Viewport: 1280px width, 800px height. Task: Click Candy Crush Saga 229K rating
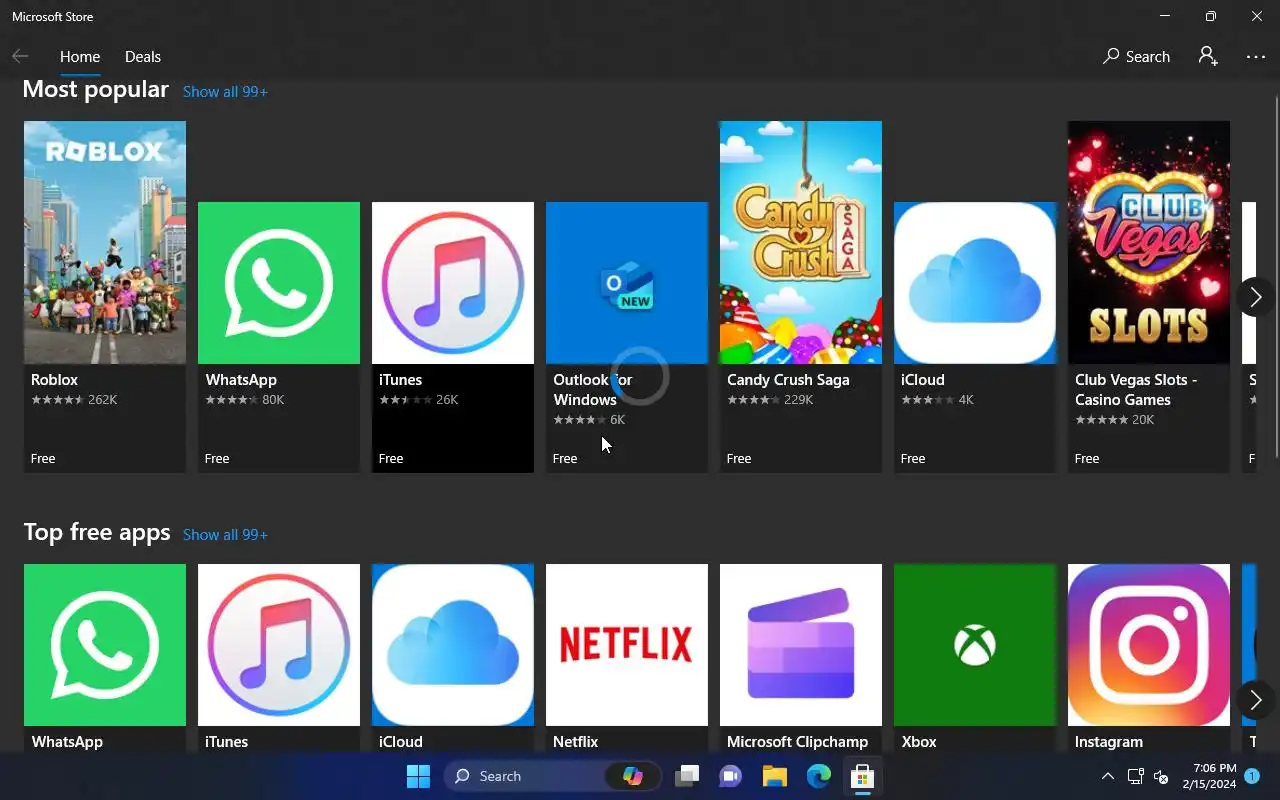770,400
